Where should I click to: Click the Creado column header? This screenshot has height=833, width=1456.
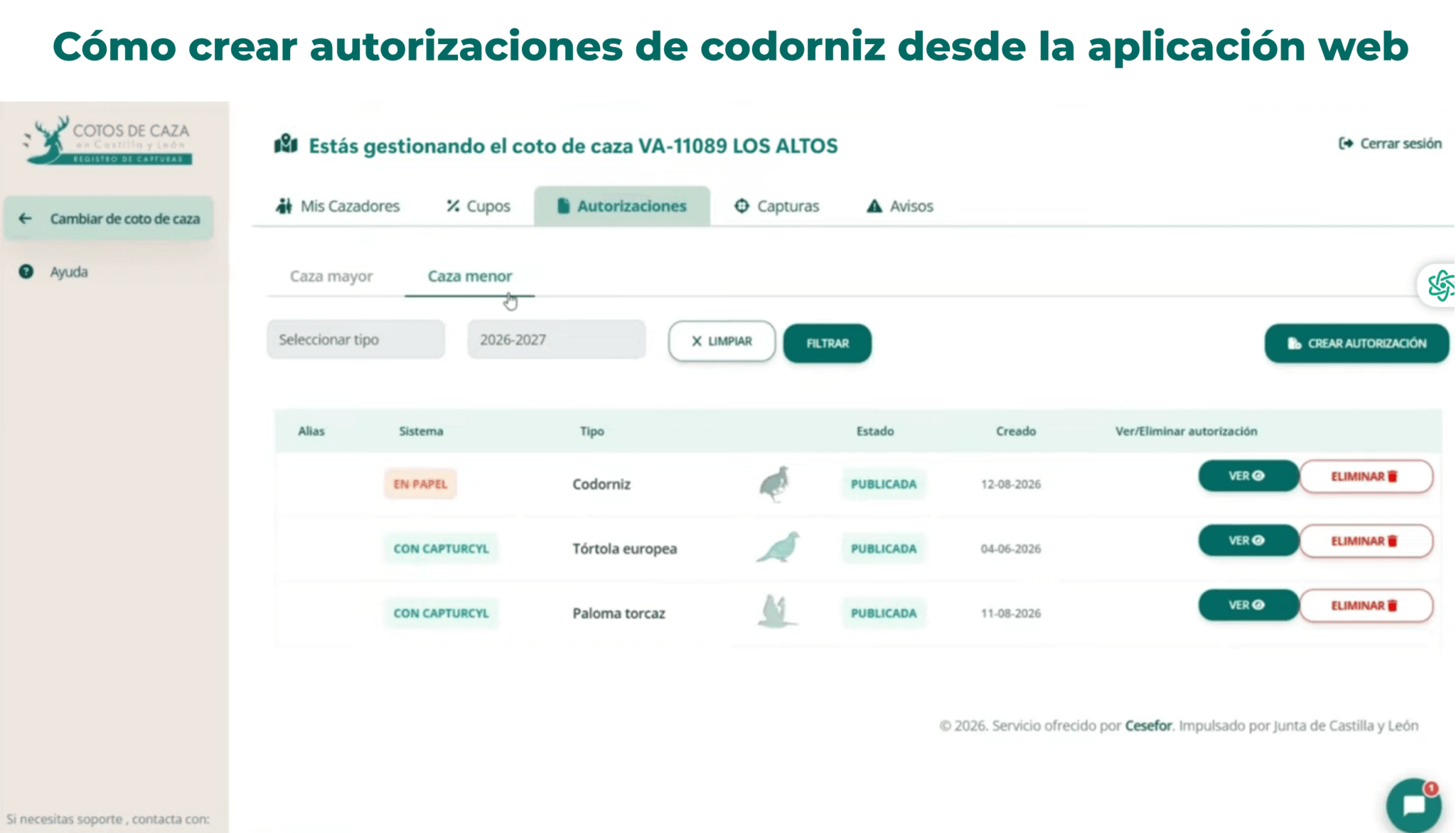[x=1016, y=431]
